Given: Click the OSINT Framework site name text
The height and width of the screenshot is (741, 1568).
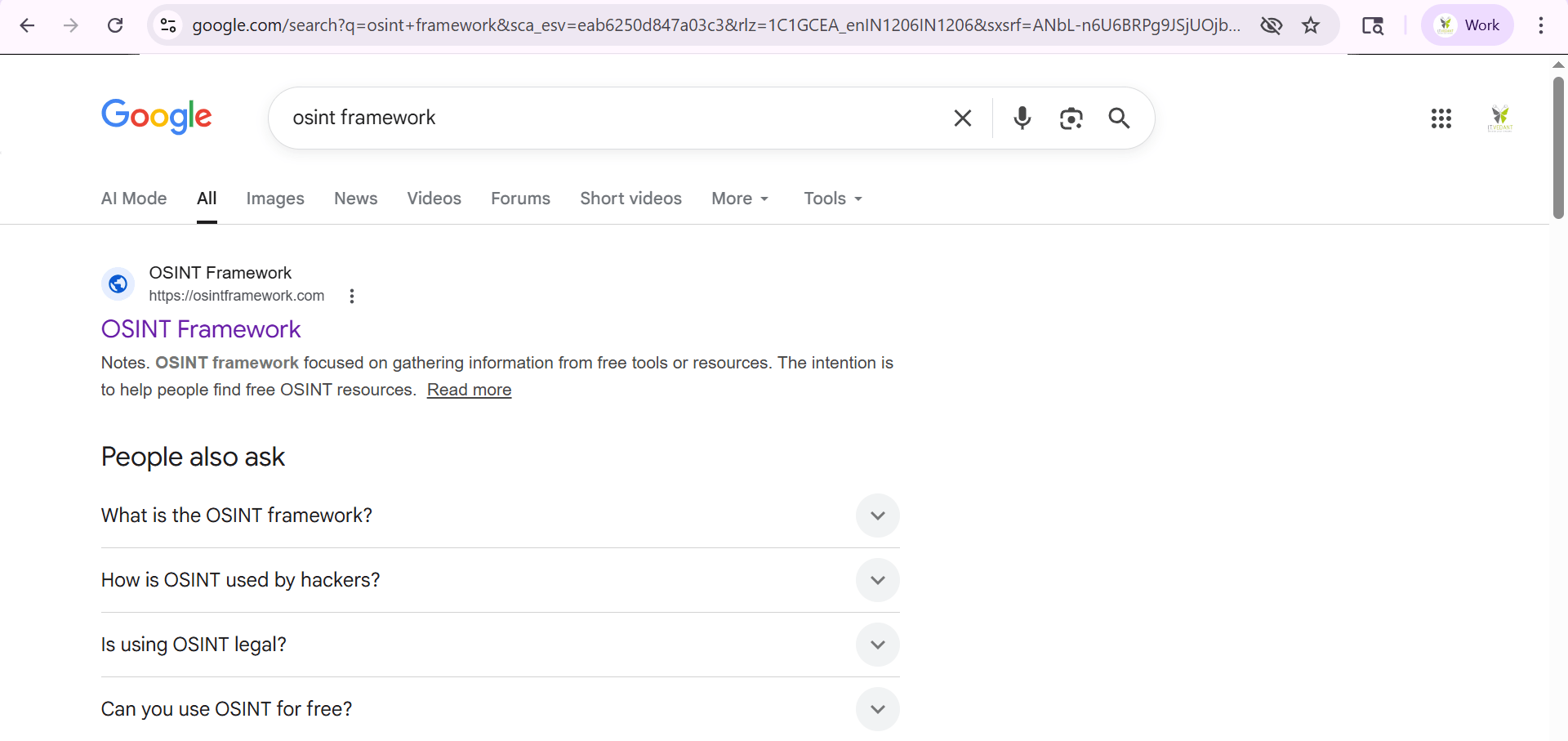Looking at the screenshot, I should (x=220, y=273).
